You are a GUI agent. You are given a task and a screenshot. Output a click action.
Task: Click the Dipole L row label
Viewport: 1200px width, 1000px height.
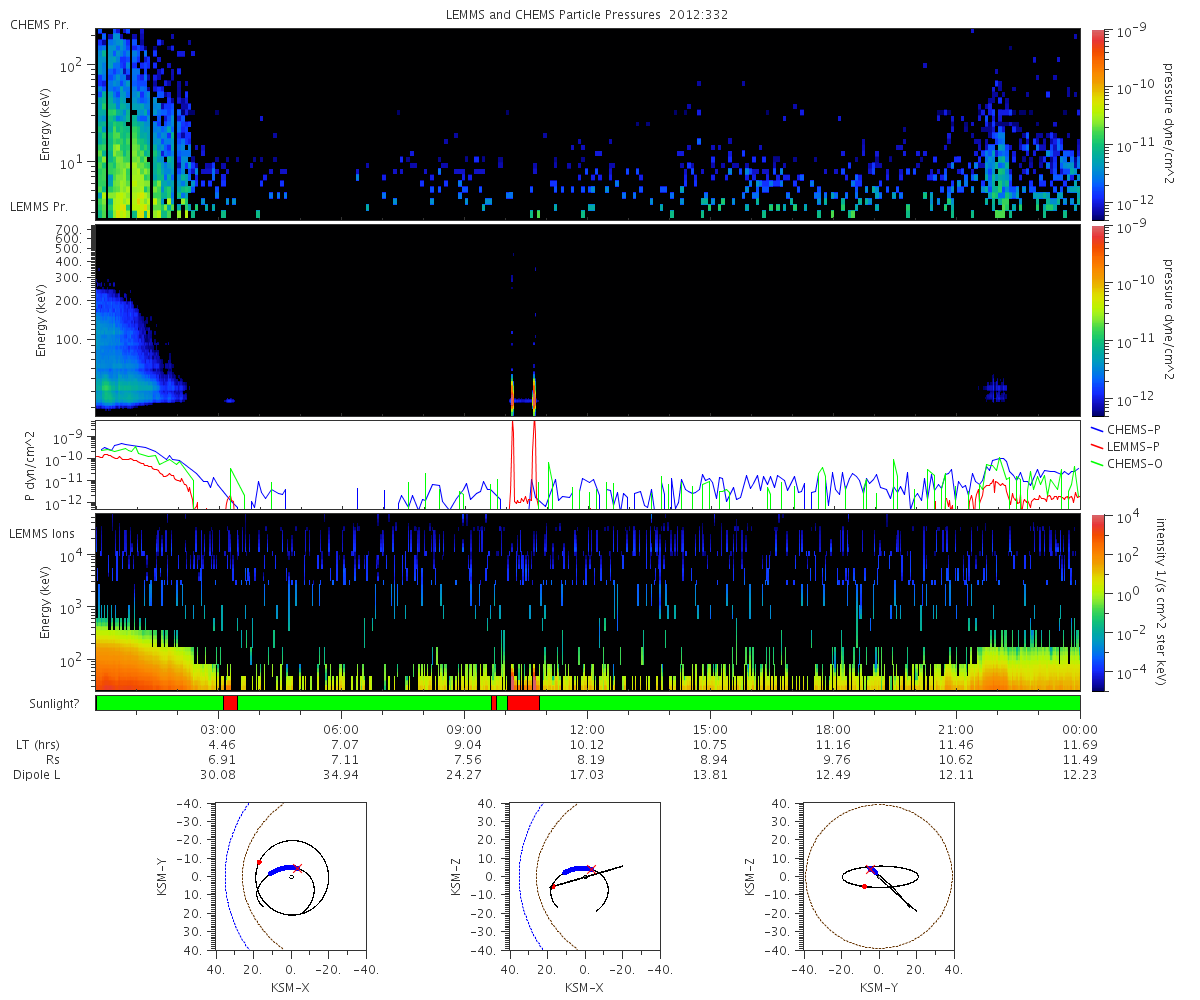click(39, 775)
